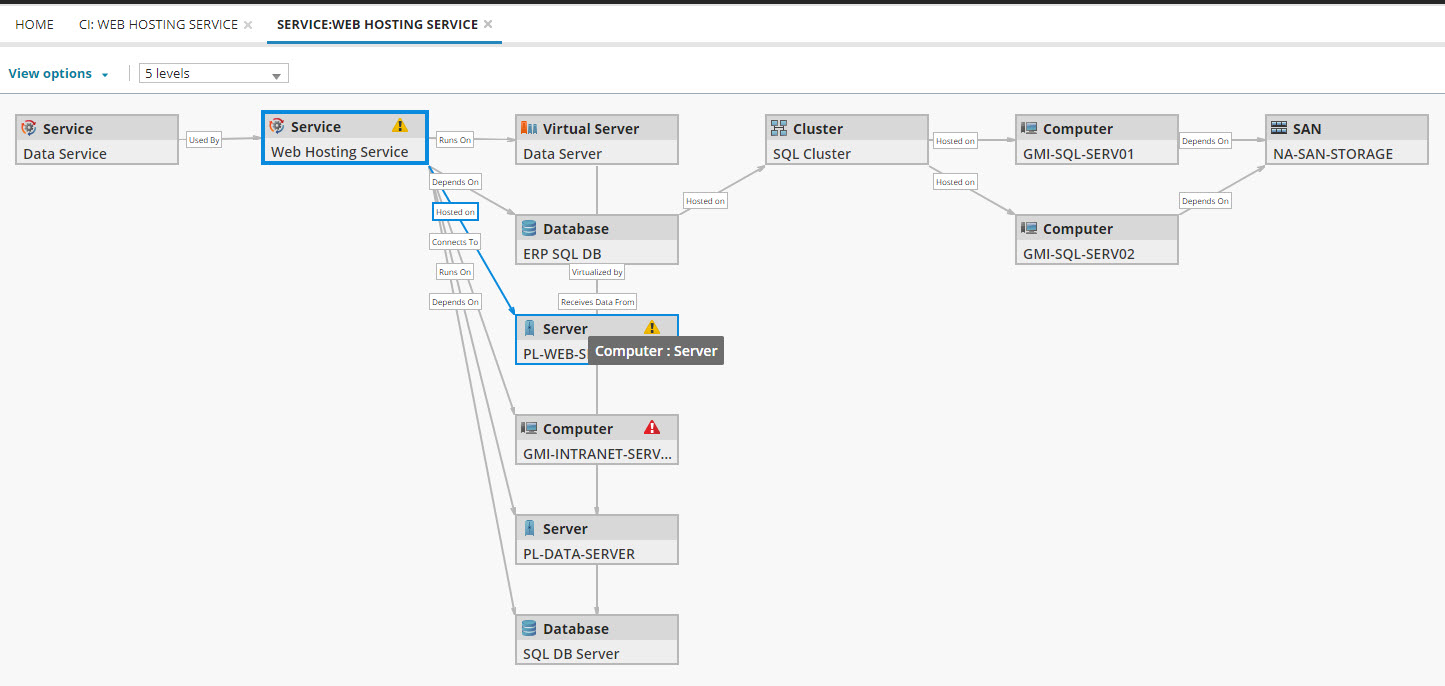Switch to CI: WEB HOSTING SERVICE tab
Viewport: 1445px width, 686px height.
coord(158,24)
